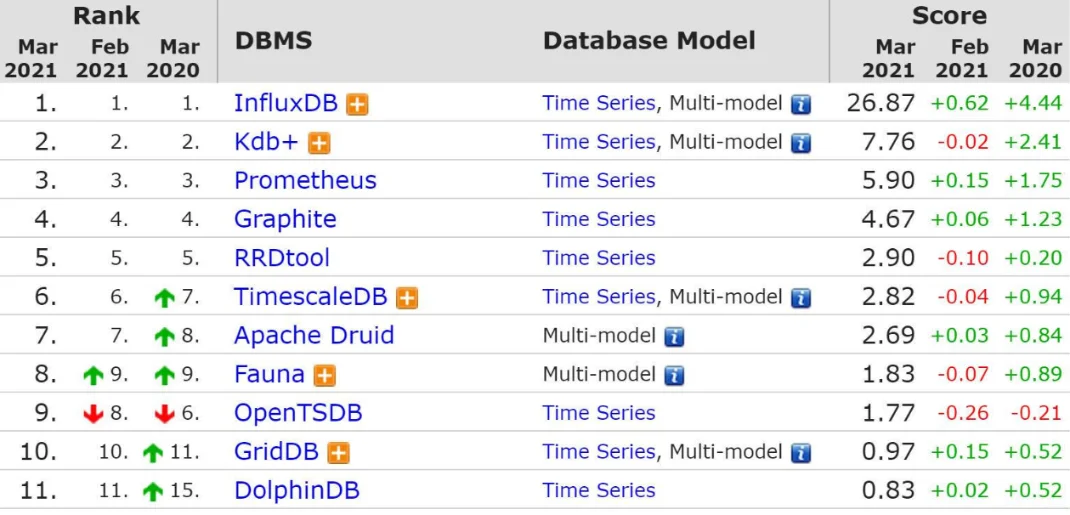
Task: Open the Prometheus database link
Action: [305, 181]
